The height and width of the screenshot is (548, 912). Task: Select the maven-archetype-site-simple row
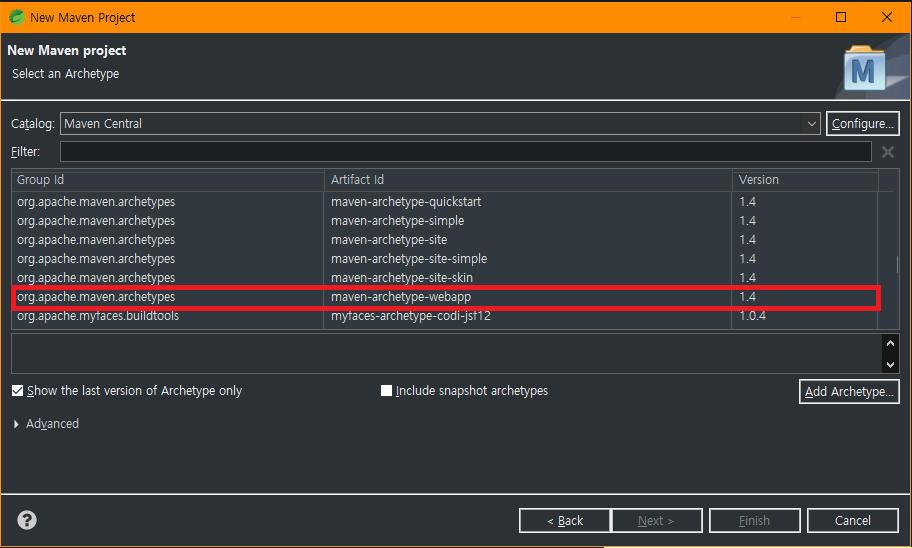444,259
